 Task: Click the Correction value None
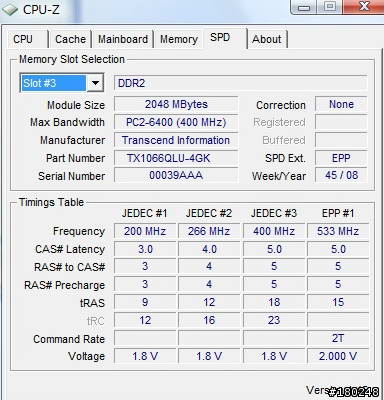tap(341, 104)
